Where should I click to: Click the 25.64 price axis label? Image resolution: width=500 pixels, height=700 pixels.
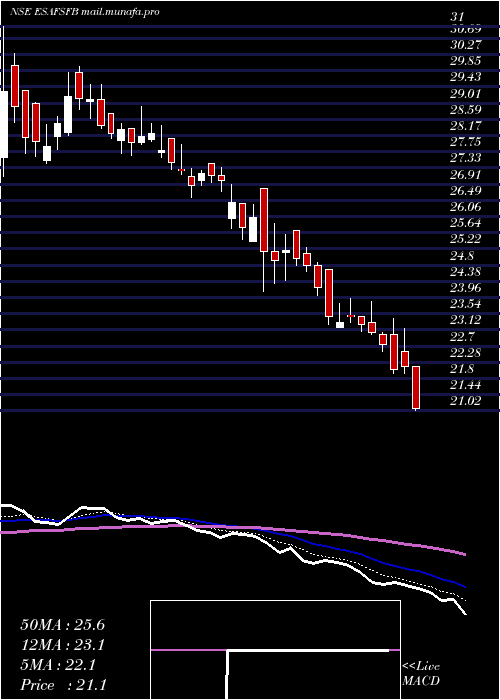[x=466, y=223]
